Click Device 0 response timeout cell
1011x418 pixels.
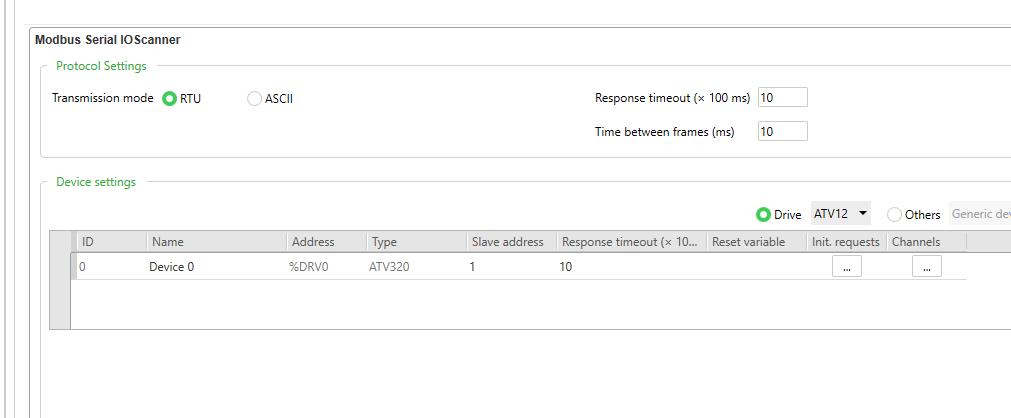point(630,267)
